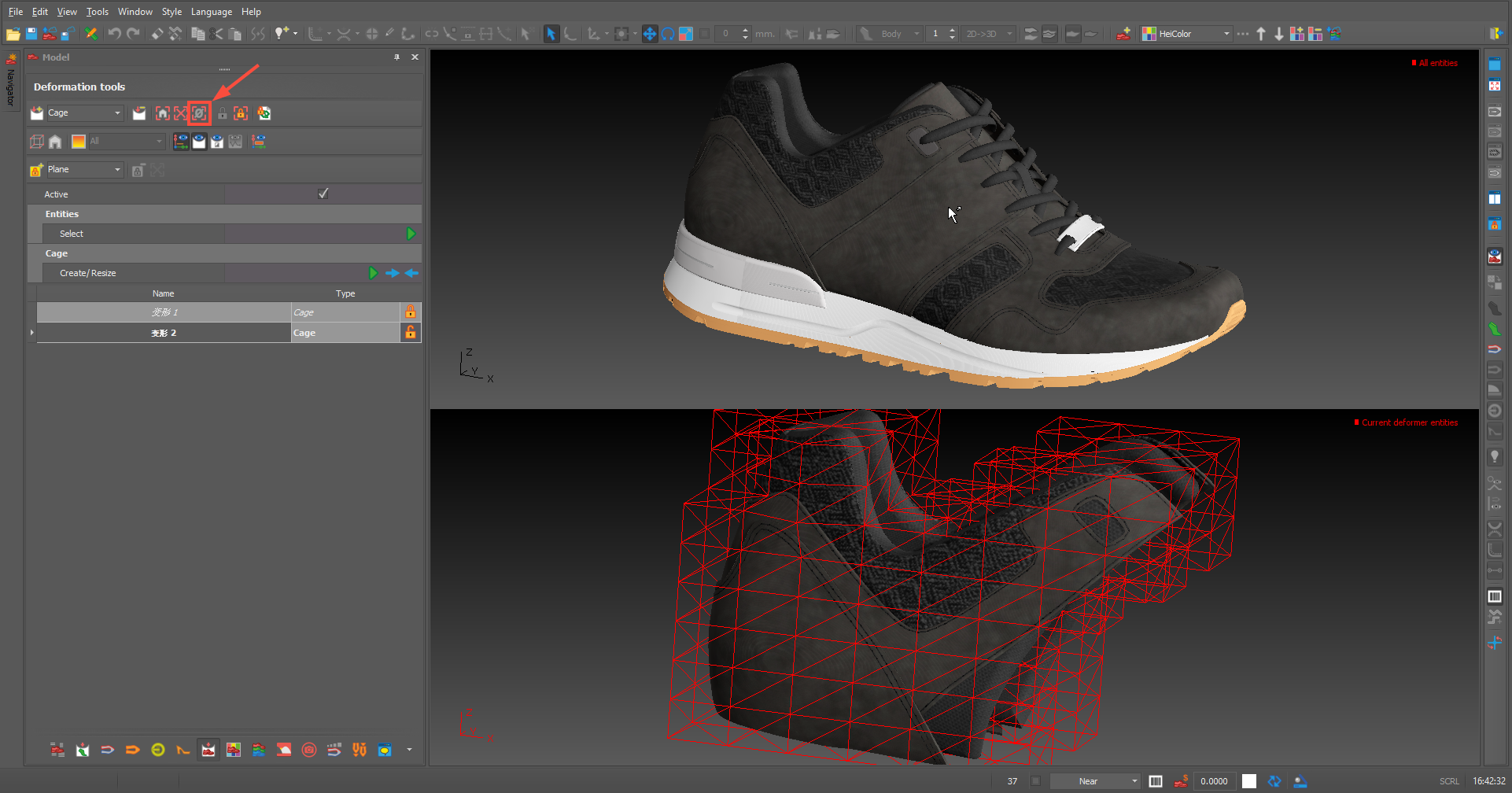Click the red X delete cage icon
The width and height of the screenshot is (1512, 793).
[181, 113]
